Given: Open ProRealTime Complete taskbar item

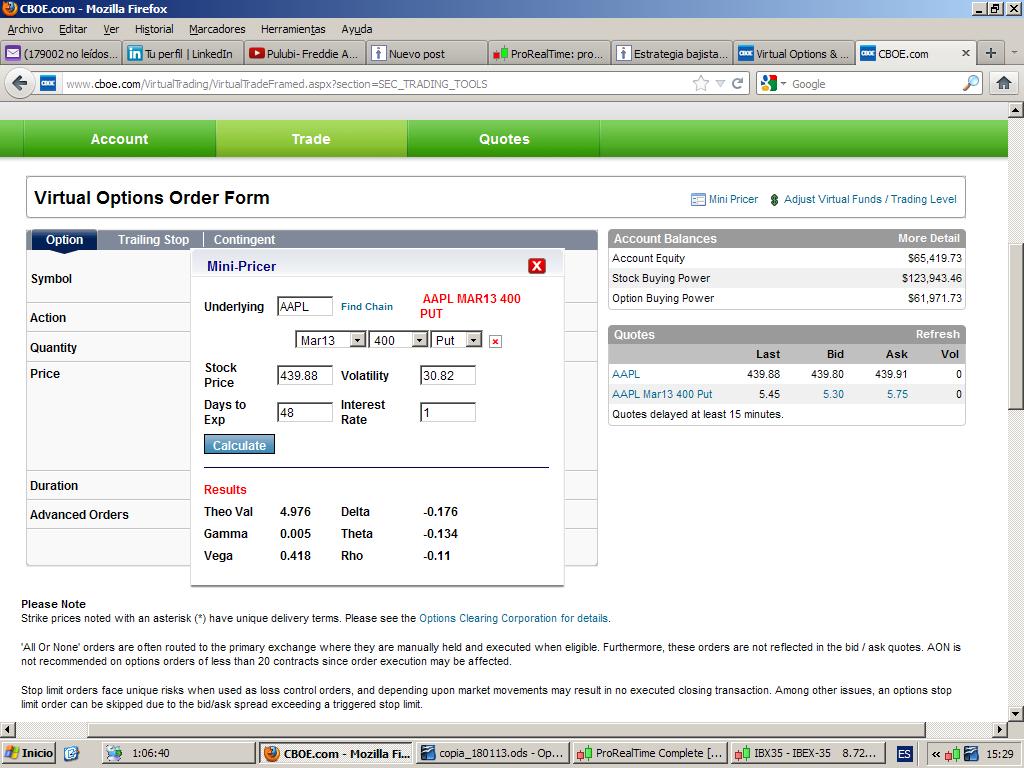Looking at the screenshot, I should point(650,754).
